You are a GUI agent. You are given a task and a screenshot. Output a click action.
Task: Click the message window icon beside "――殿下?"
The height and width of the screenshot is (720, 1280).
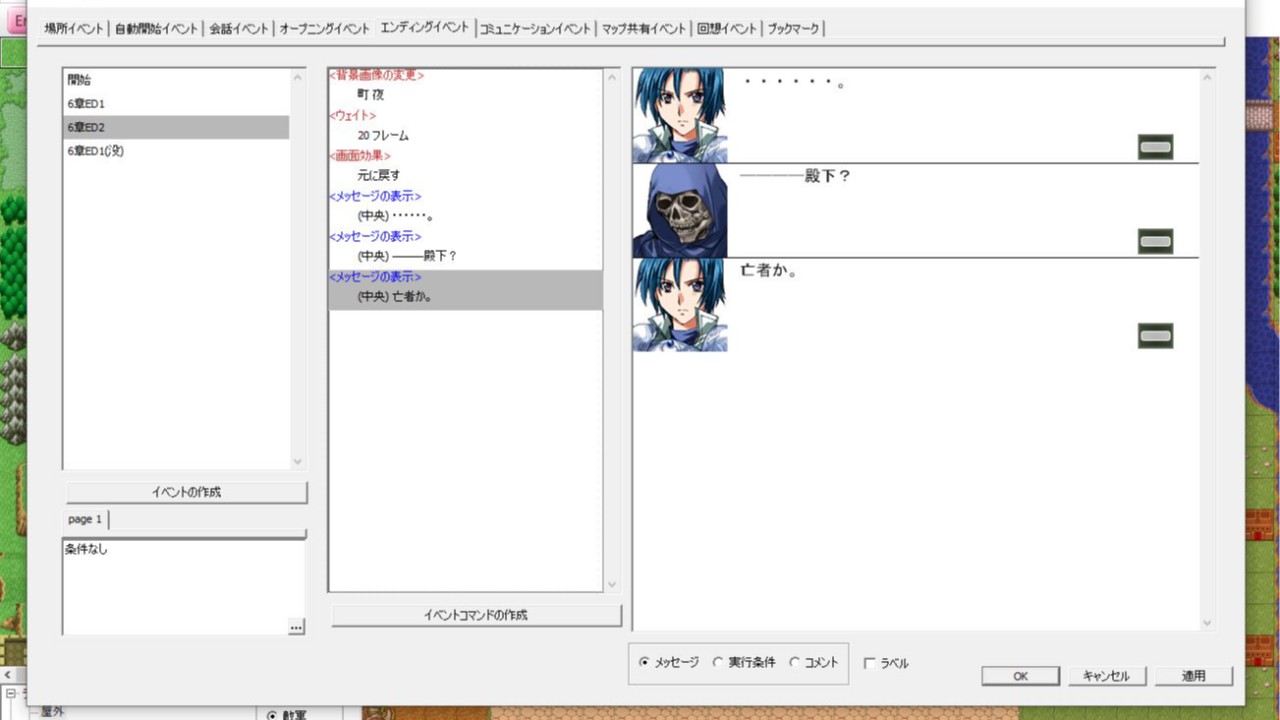point(1154,240)
